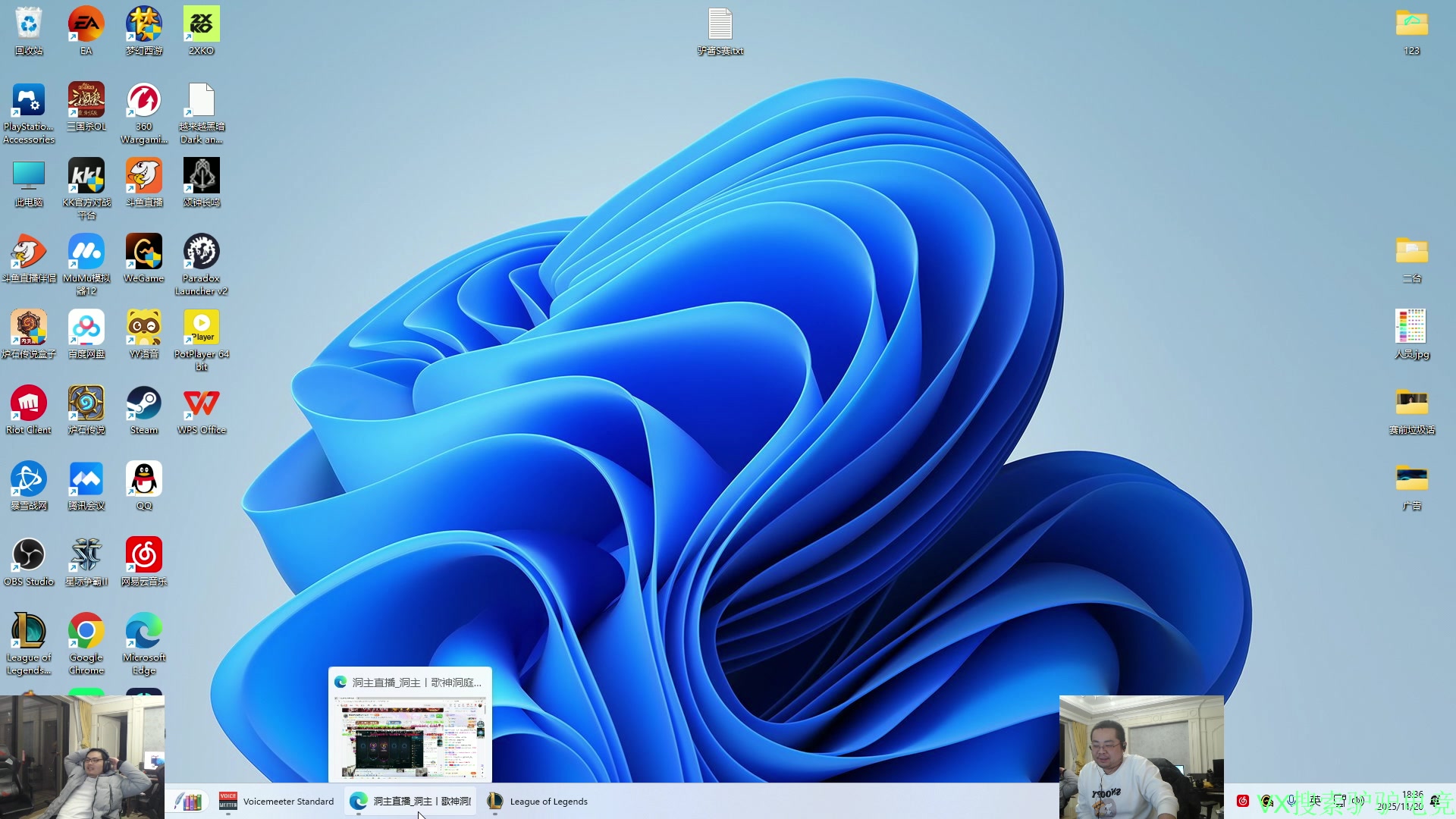This screenshot has width=1456, height=819.
Task: Select the 赛前垃圾话 folder
Action: click(x=1411, y=404)
